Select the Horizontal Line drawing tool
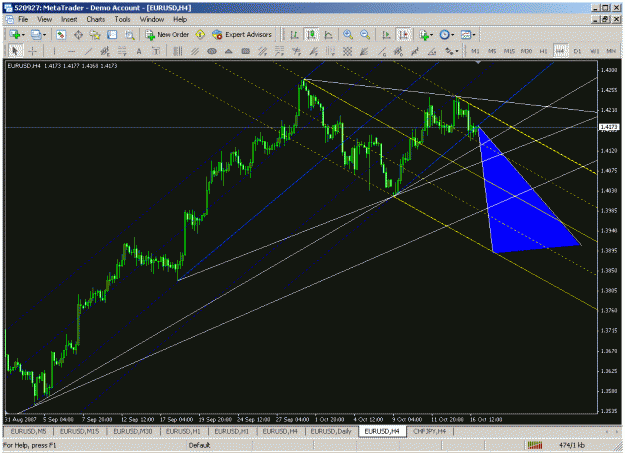This screenshot has height=453, width=625. [71, 51]
